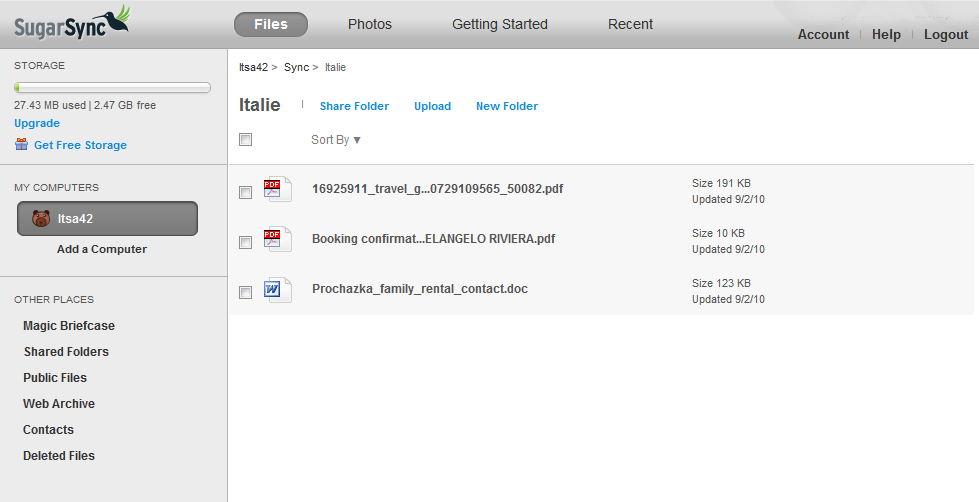Click the Italie folder title
979x502 pixels.
[260, 105]
